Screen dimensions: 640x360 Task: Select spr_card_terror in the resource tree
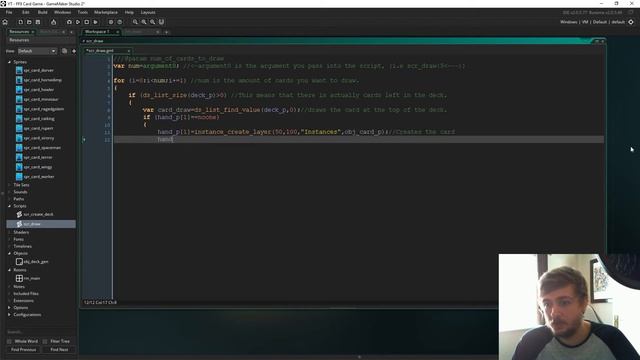(38, 158)
